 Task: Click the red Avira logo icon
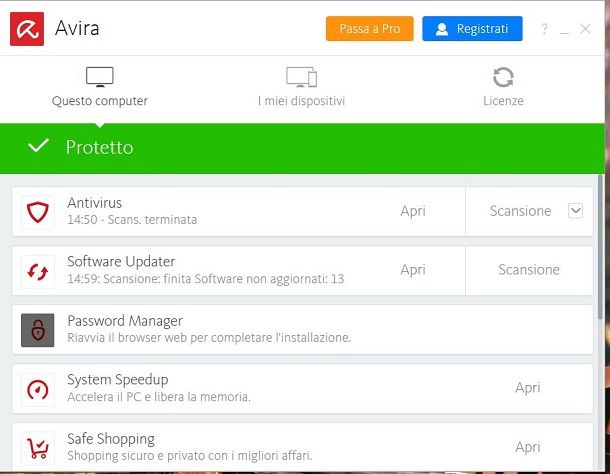tap(27, 29)
